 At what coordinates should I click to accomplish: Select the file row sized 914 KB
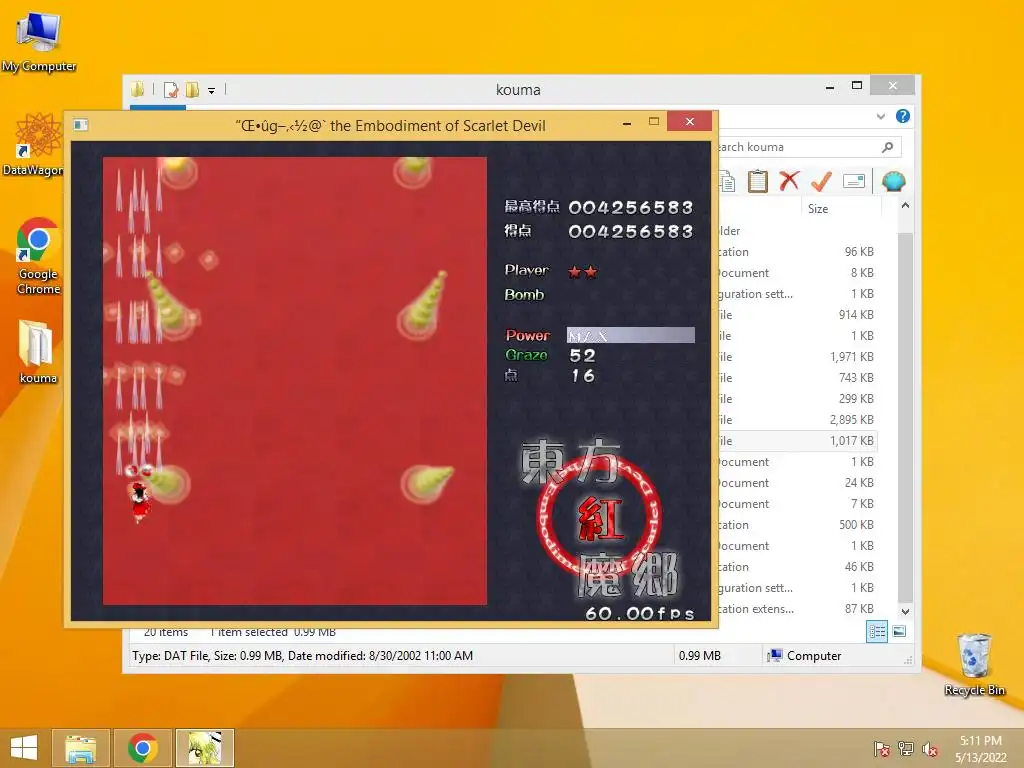click(797, 315)
